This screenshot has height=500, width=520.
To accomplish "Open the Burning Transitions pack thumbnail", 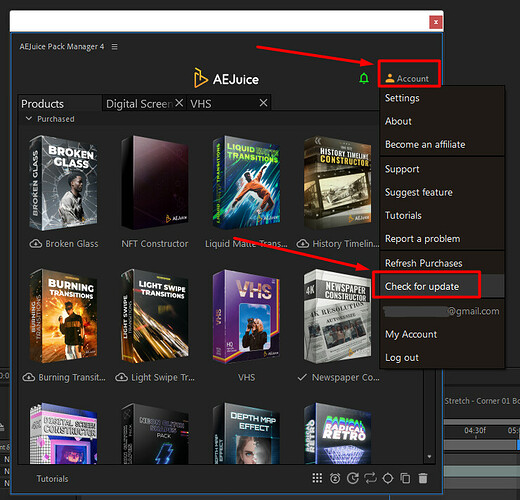I will pos(63,316).
